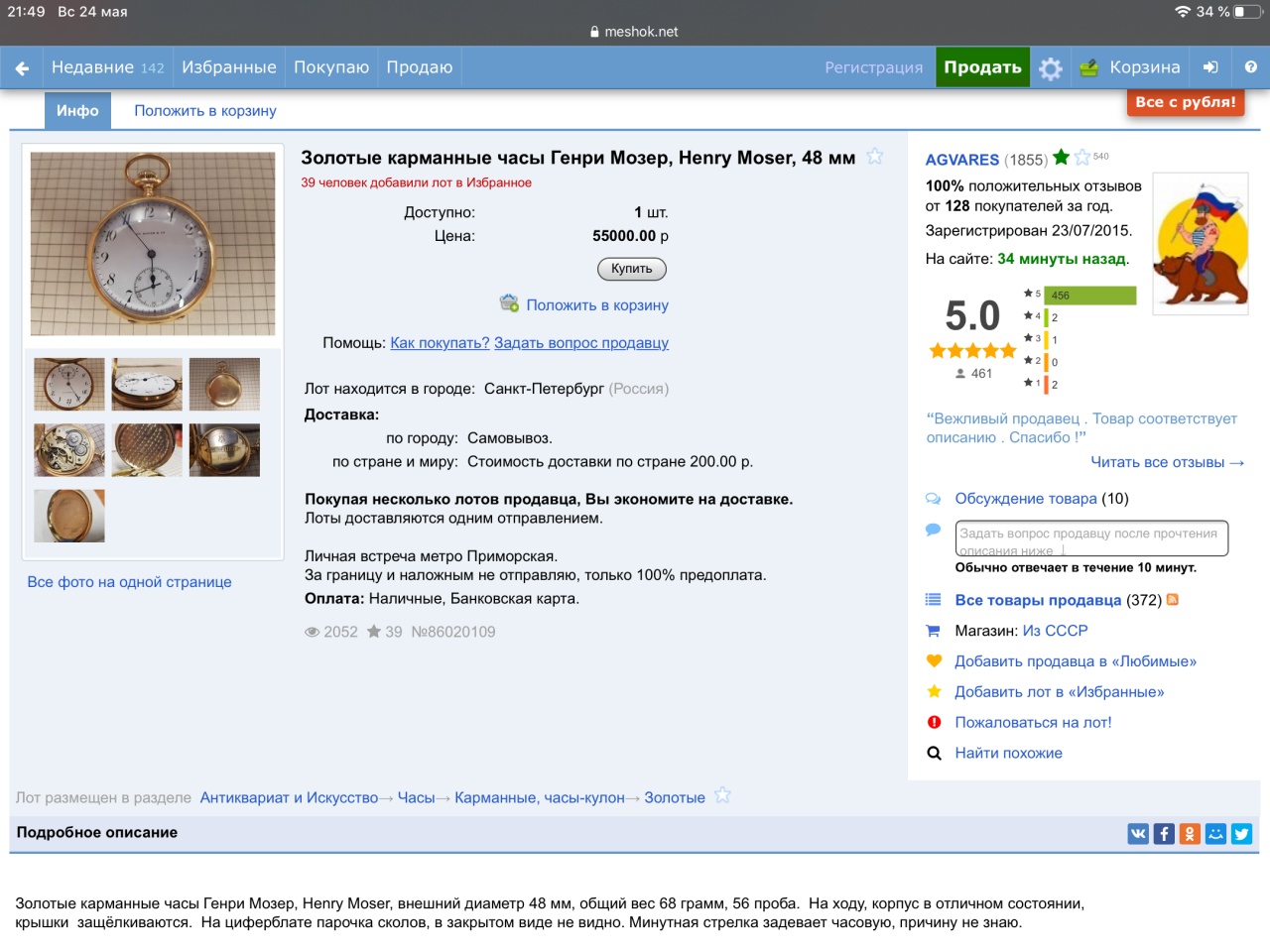
Task: Share the lot on Odnoklassniki
Action: coord(1190,834)
